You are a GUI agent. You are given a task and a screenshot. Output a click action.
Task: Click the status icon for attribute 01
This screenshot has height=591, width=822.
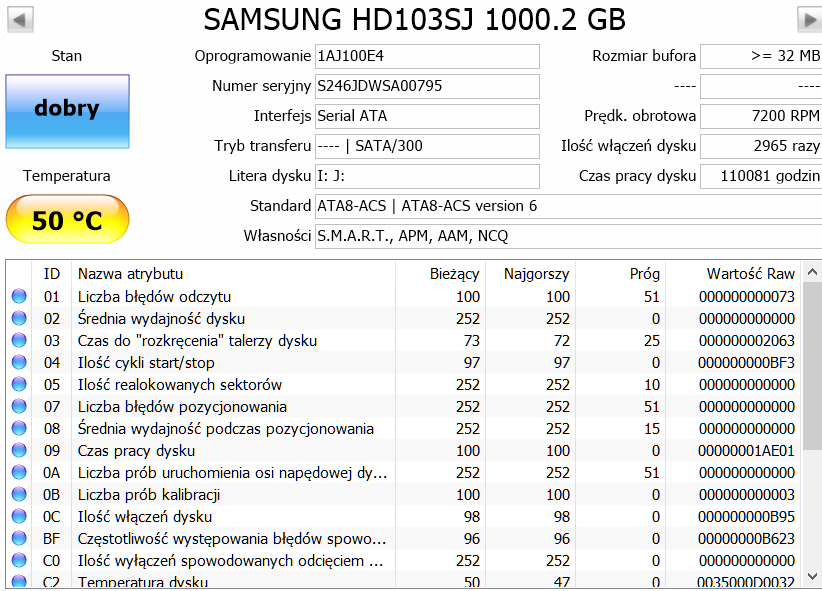point(19,297)
